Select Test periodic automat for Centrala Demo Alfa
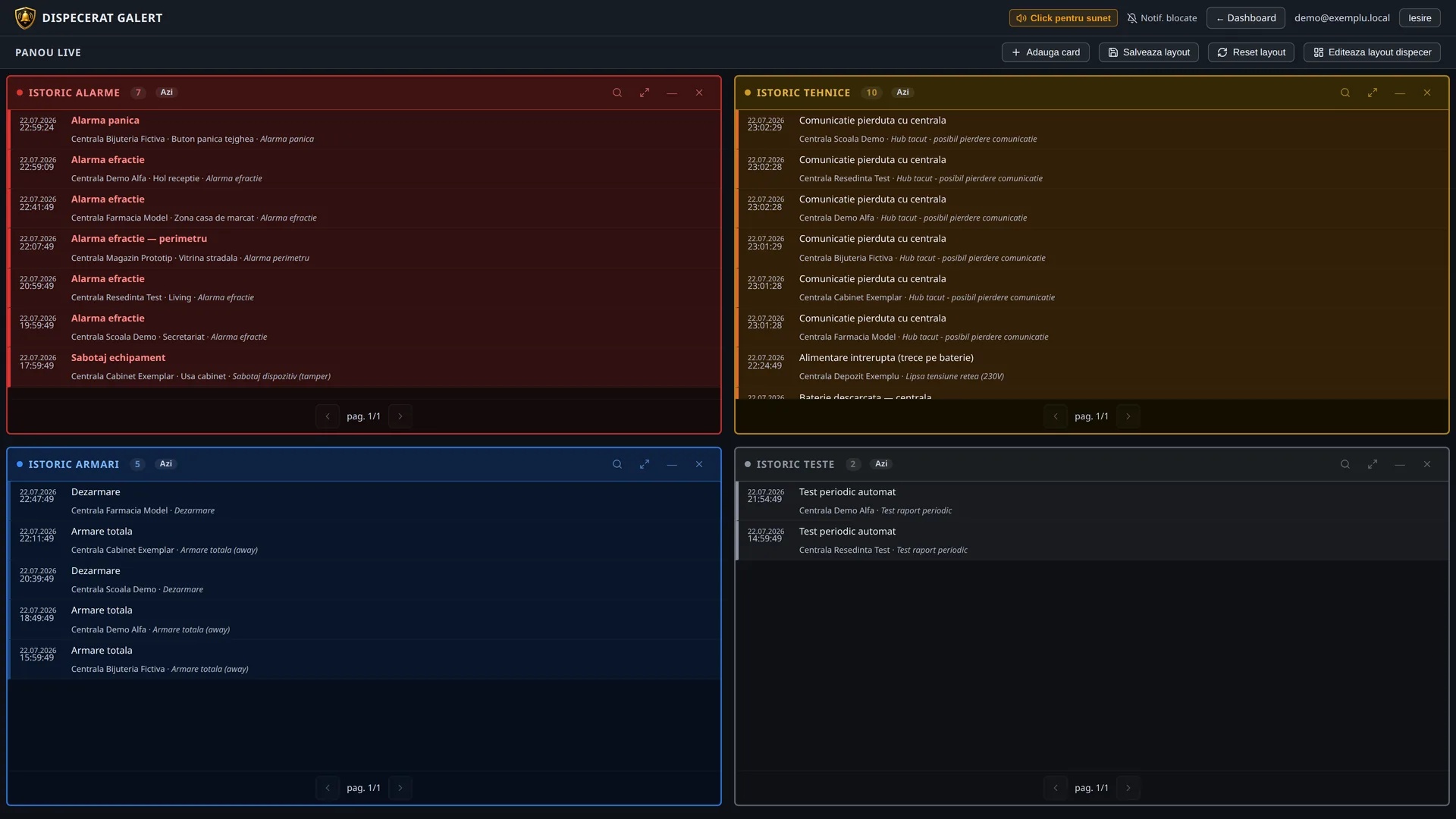The width and height of the screenshot is (1456, 819). (x=1093, y=501)
